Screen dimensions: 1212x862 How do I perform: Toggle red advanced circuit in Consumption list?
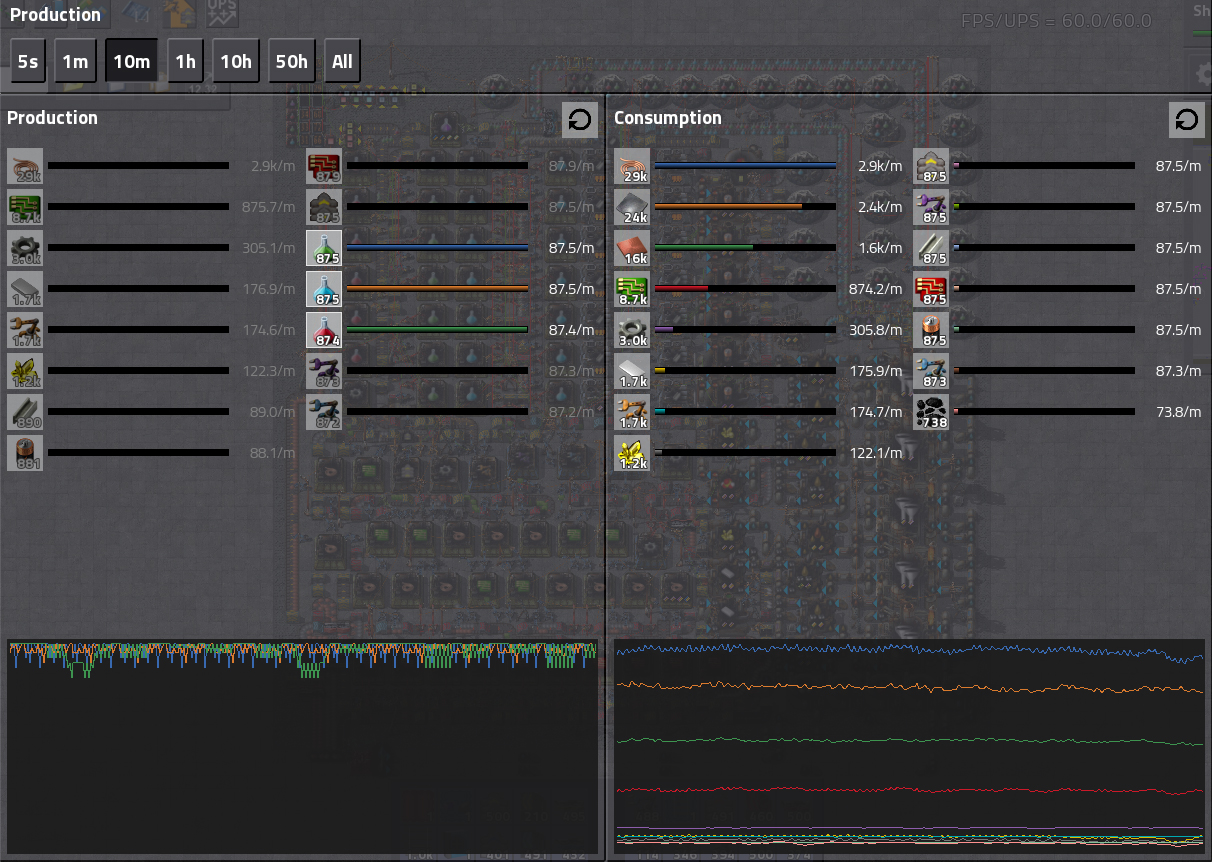point(931,289)
